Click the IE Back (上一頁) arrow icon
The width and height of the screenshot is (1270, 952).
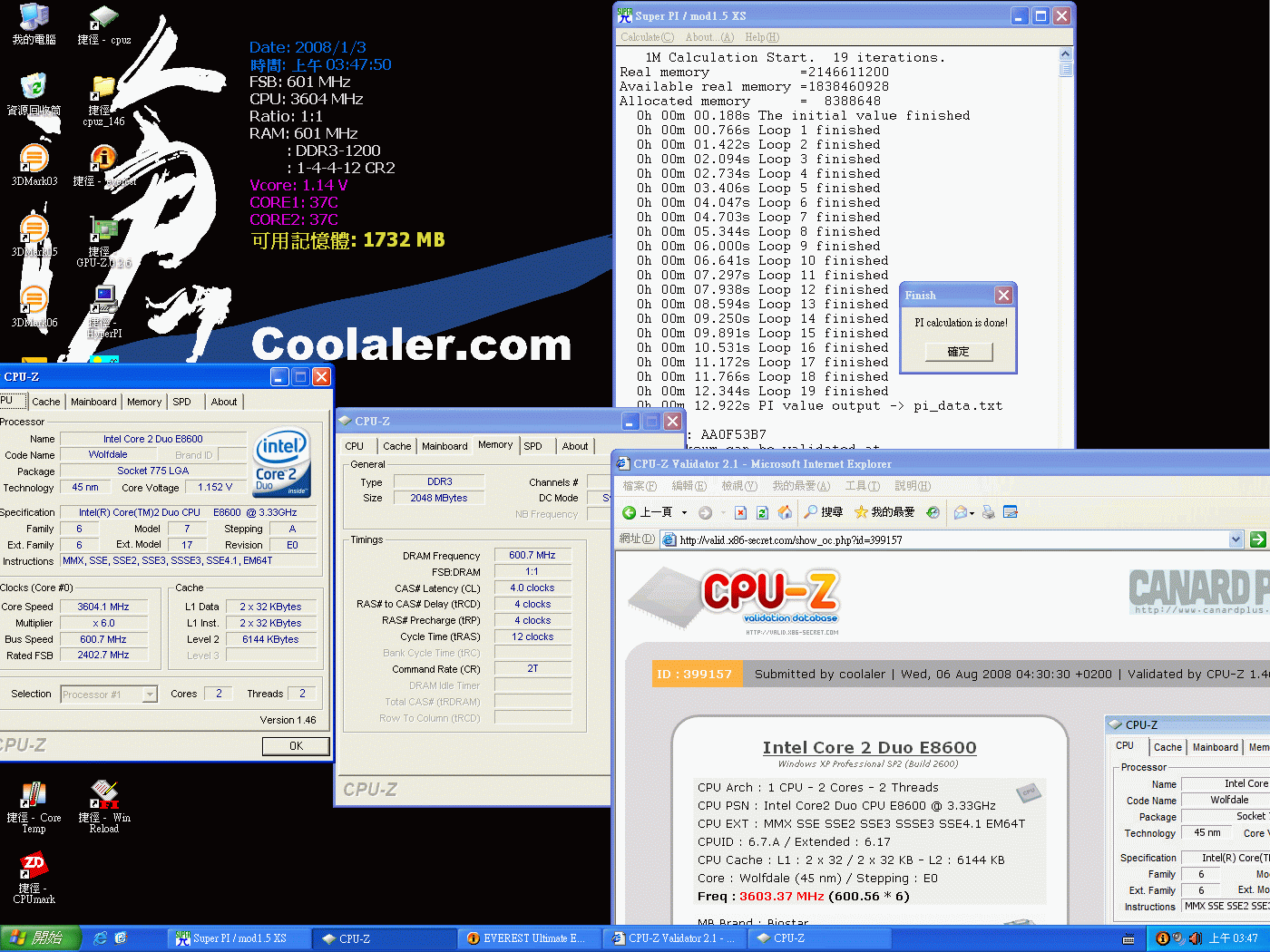(629, 512)
